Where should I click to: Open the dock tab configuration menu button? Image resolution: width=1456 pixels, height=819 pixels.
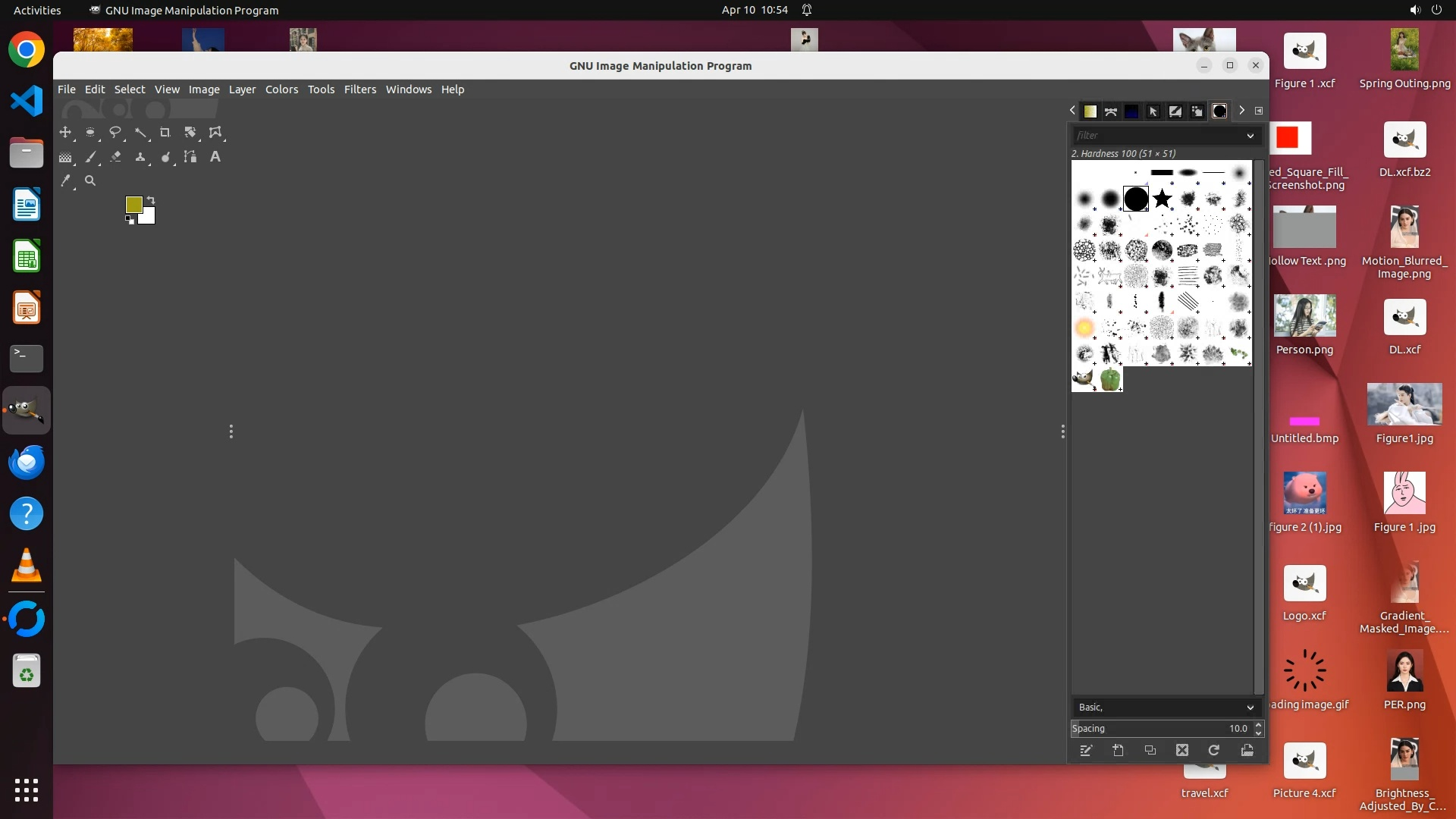coord(1259,111)
